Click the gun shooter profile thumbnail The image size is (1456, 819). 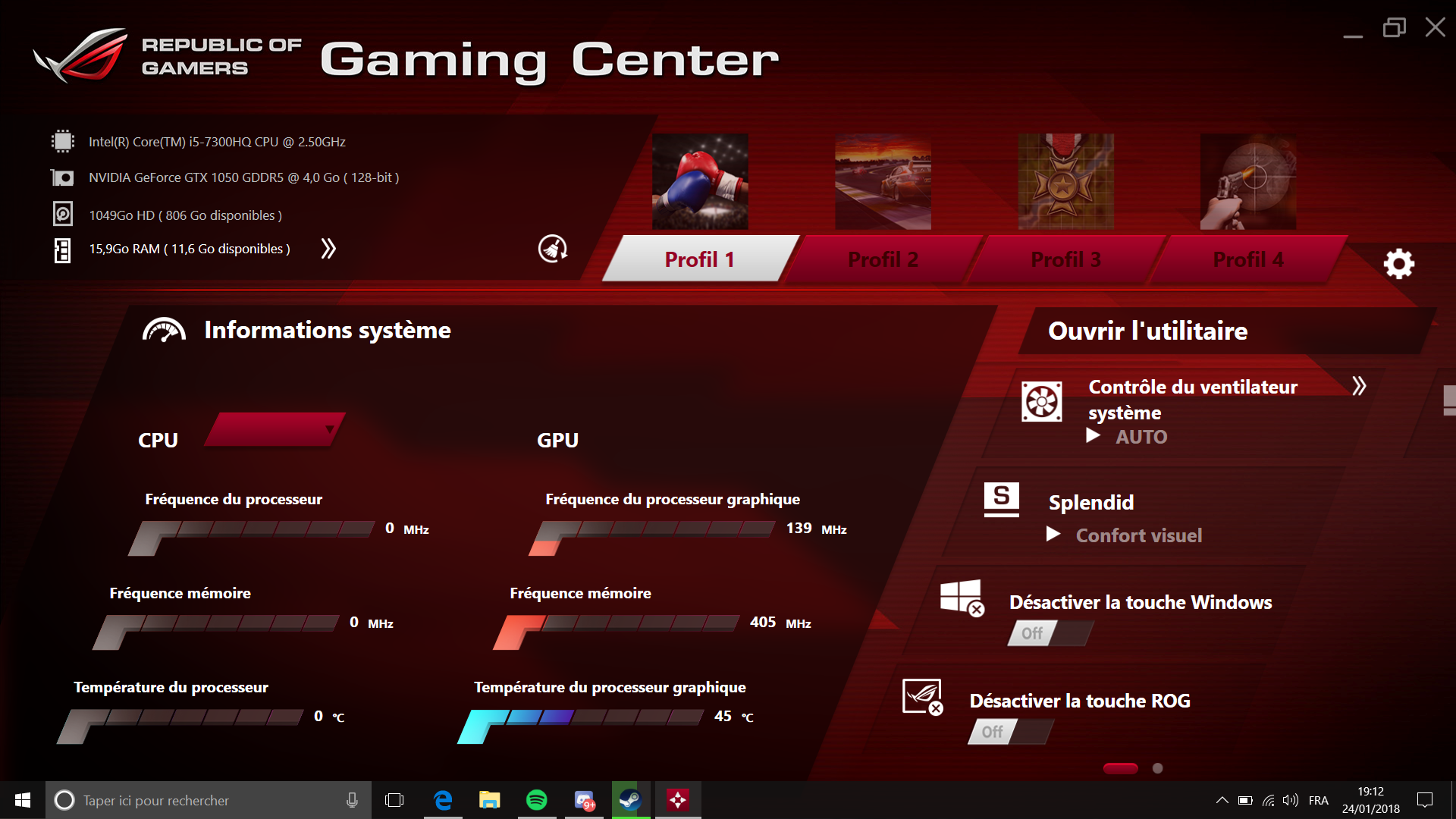coord(1248,181)
